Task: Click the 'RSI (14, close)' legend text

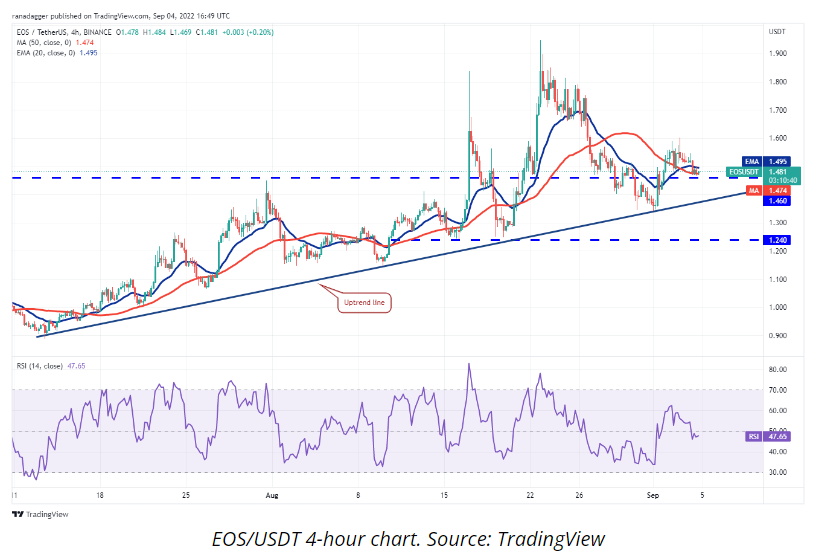Action: [39, 366]
